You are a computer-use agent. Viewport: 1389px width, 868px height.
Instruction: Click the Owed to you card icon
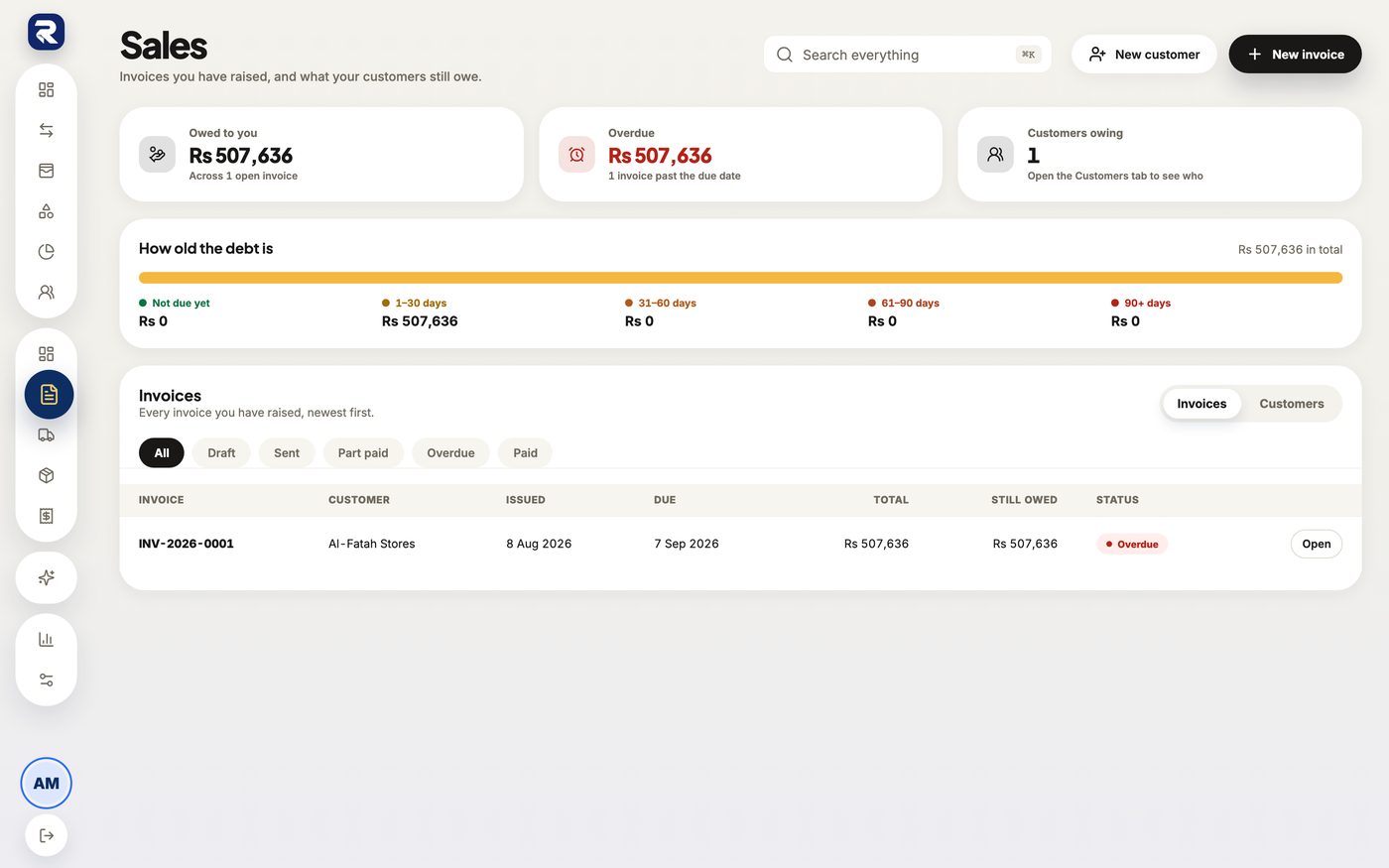coord(157,154)
